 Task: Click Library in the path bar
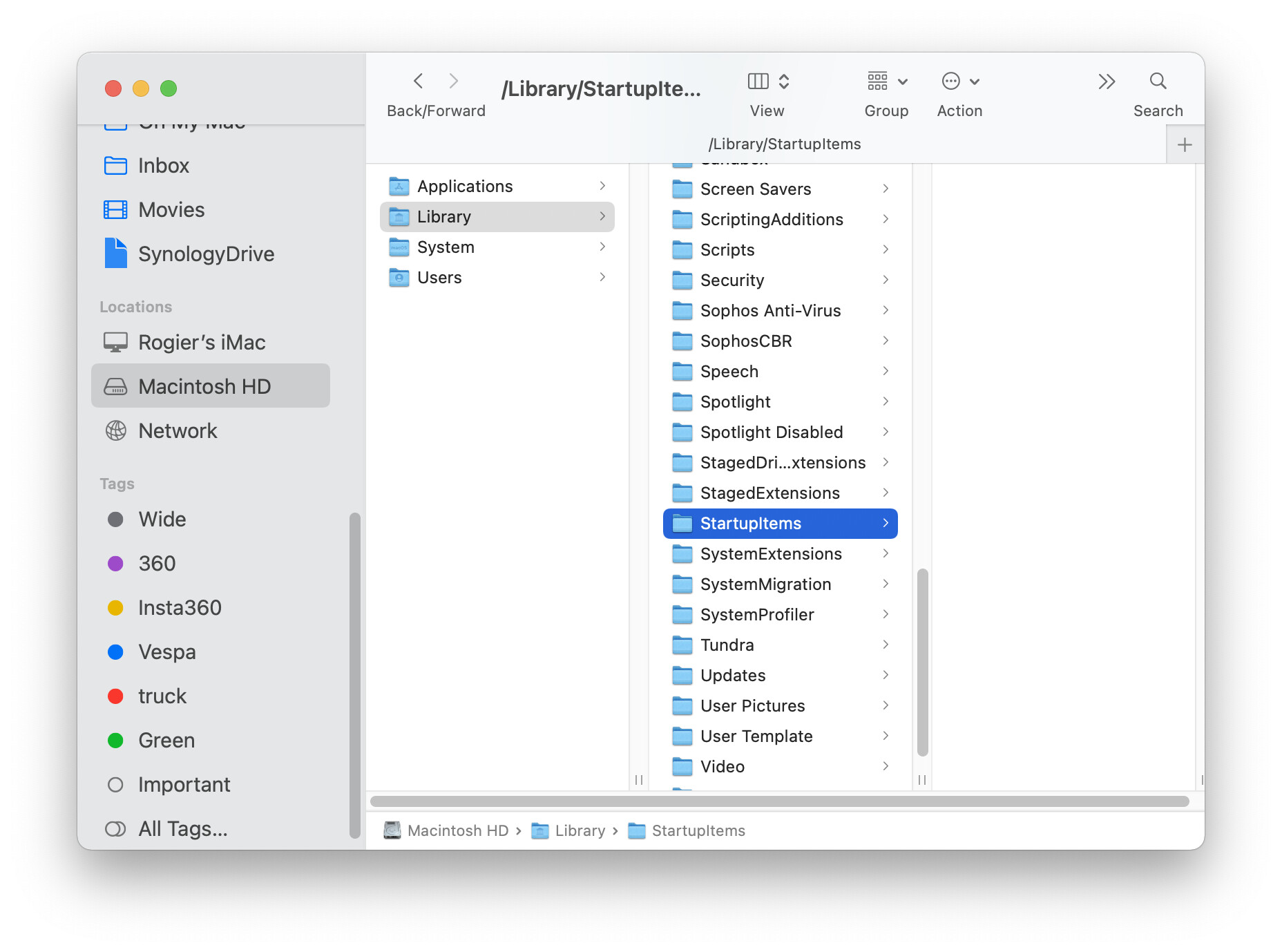click(579, 831)
